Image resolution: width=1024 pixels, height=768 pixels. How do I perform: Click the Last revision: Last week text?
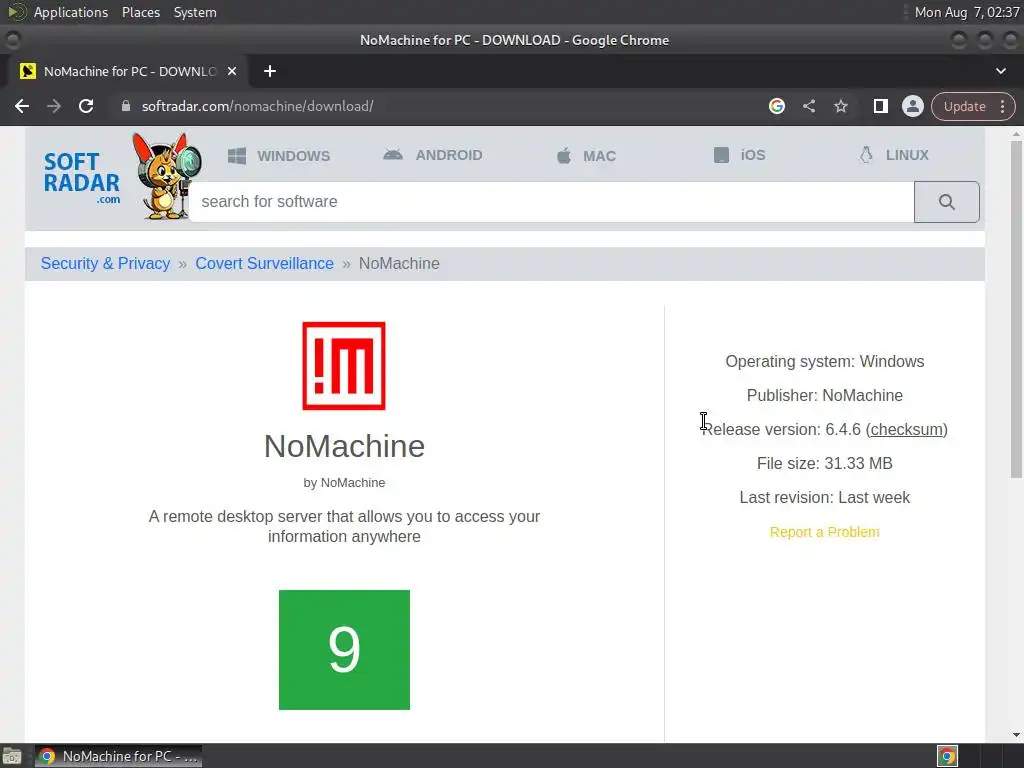click(824, 497)
